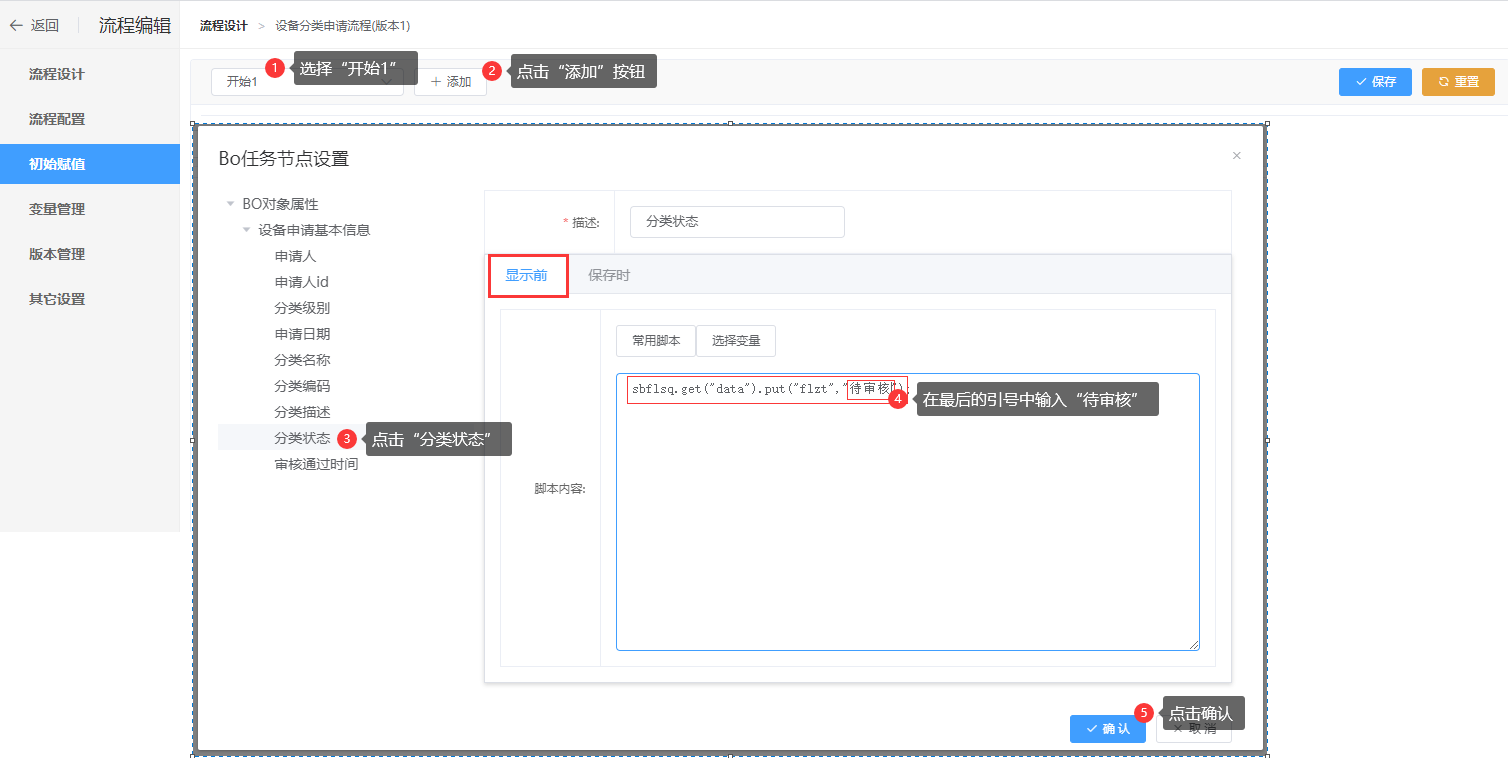Image resolution: width=1508 pixels, height=758 pixels.
Task: Select the 分类级别 tree item
Action: [302, 308]
